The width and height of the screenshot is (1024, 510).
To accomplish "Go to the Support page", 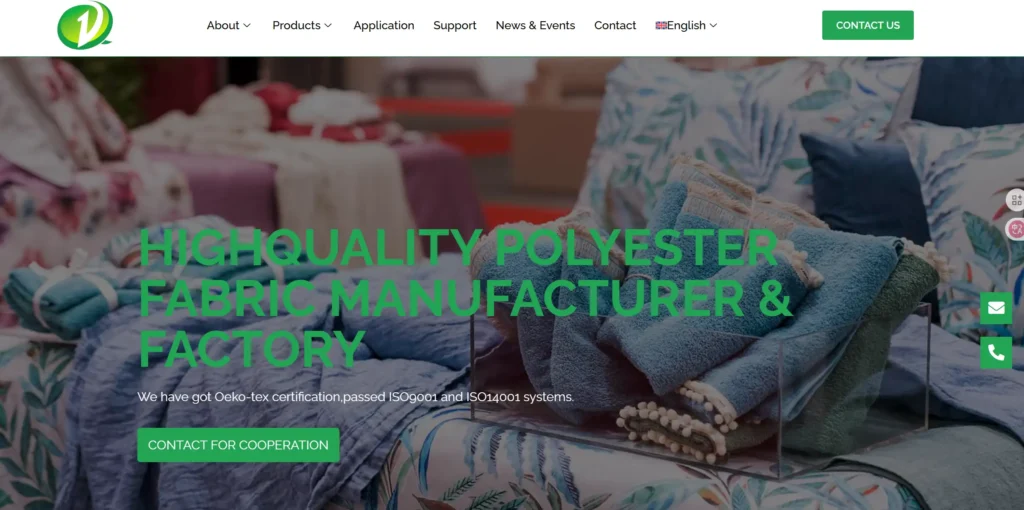I will (455, 25).
